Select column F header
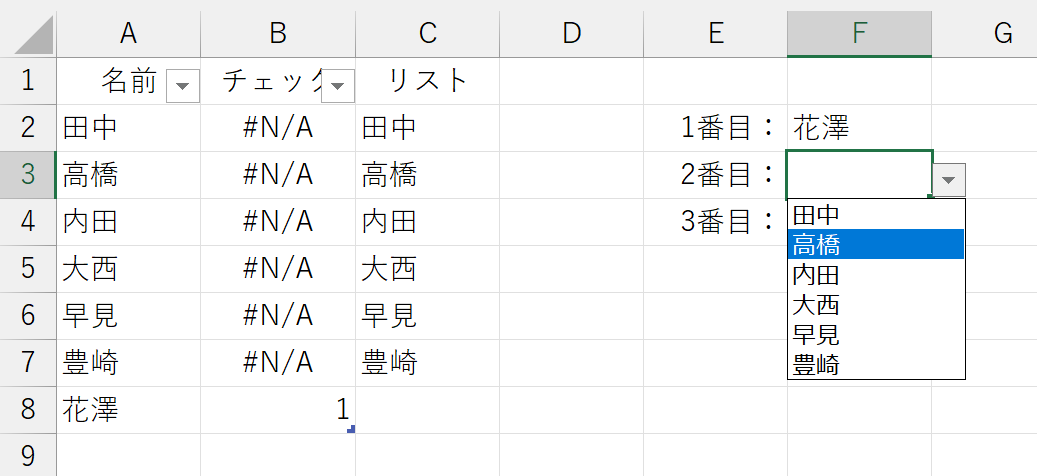This screenshot has width=1037, height=476. [859, 33]
